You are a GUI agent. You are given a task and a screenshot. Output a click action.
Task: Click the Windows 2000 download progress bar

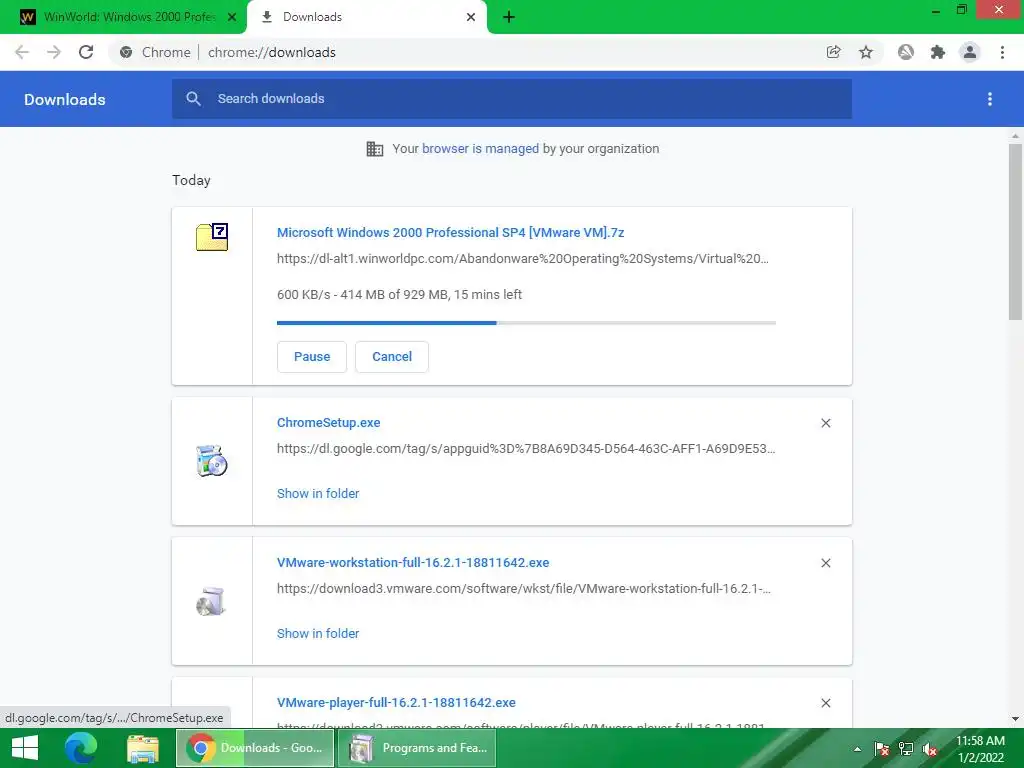[x=526, y=323]
